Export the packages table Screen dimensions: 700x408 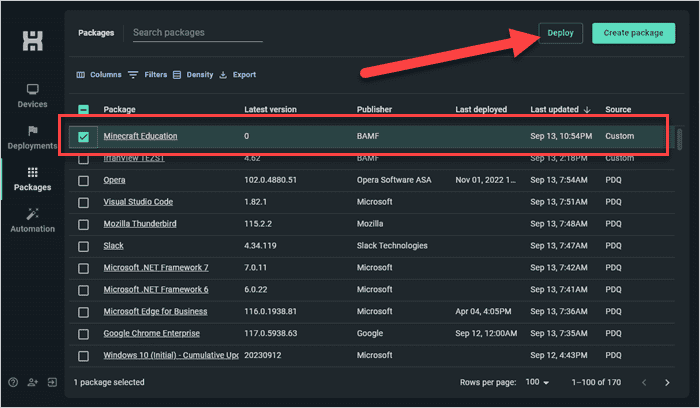(x=238, y=75)
